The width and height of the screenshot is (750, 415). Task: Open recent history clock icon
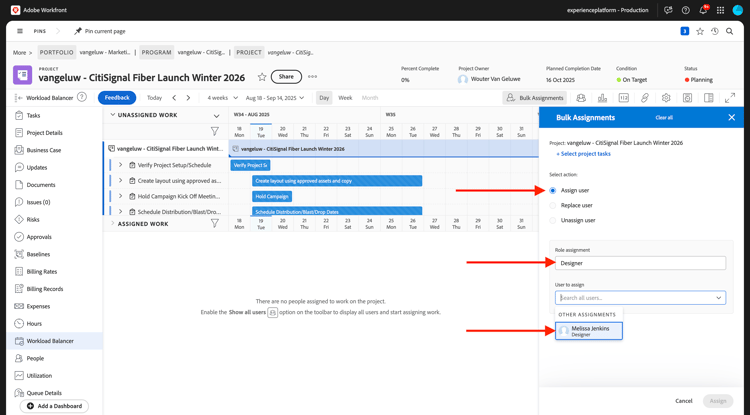pos(715,31)
